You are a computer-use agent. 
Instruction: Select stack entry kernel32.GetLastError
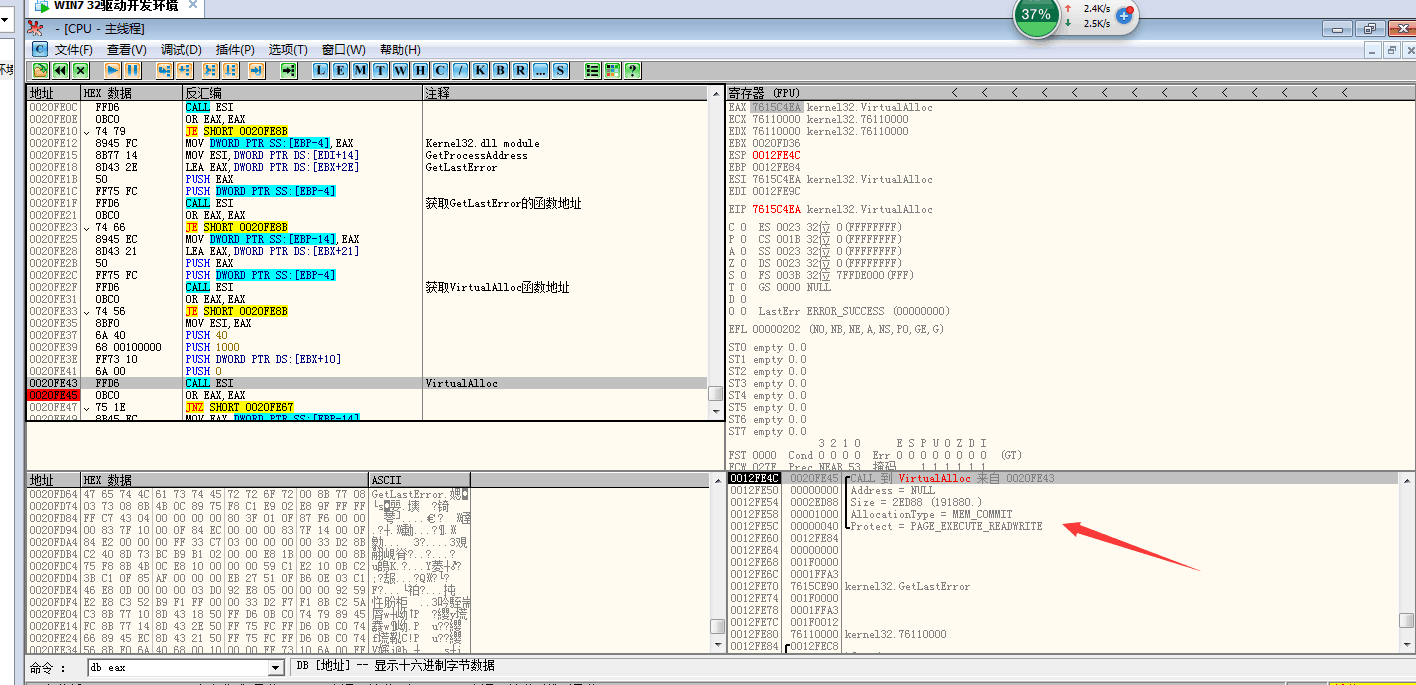pos(907,586)
